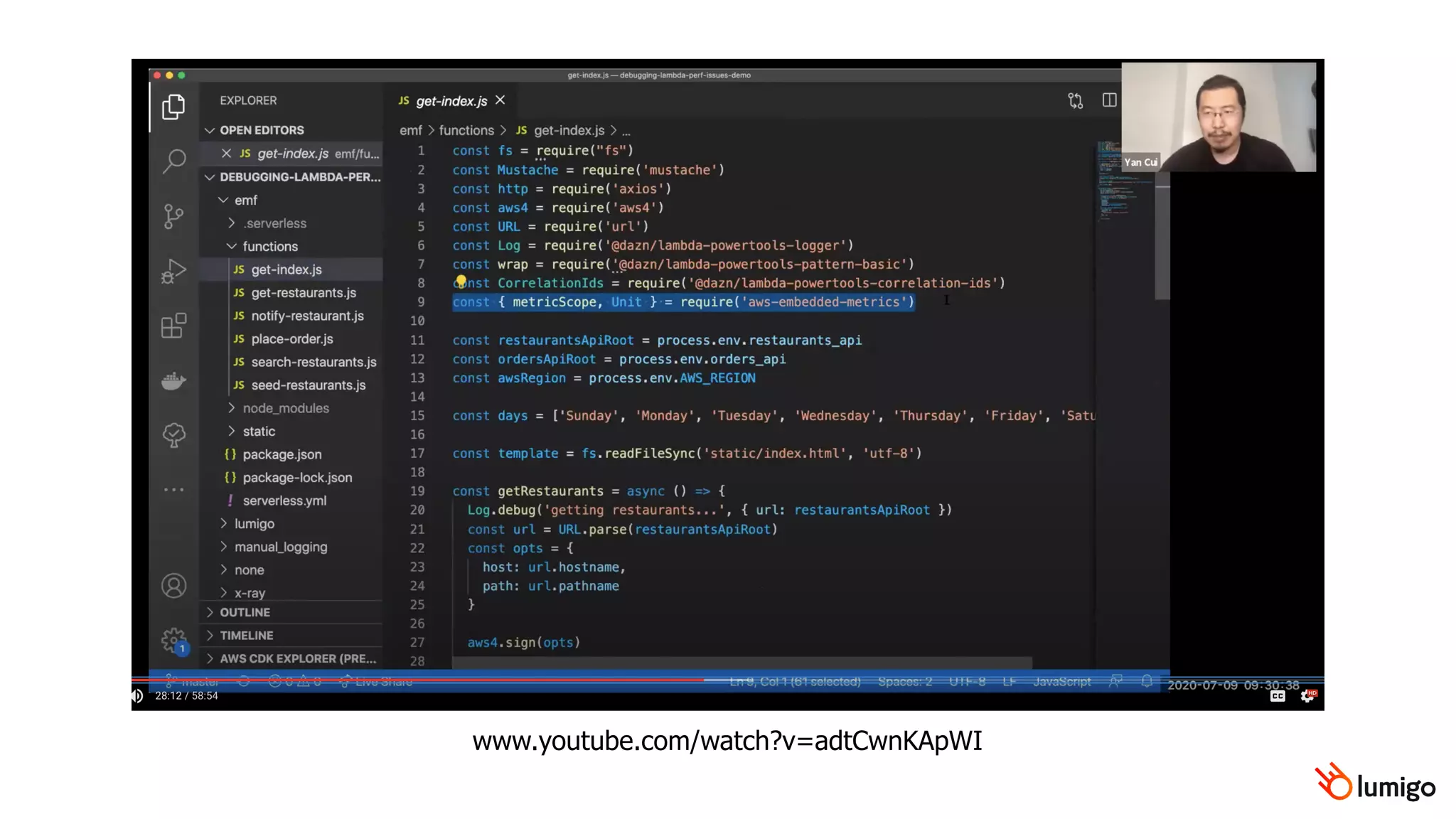The image size is (1456, 819).
Task: Collapse the functions folder
Action: coord(269,246)
